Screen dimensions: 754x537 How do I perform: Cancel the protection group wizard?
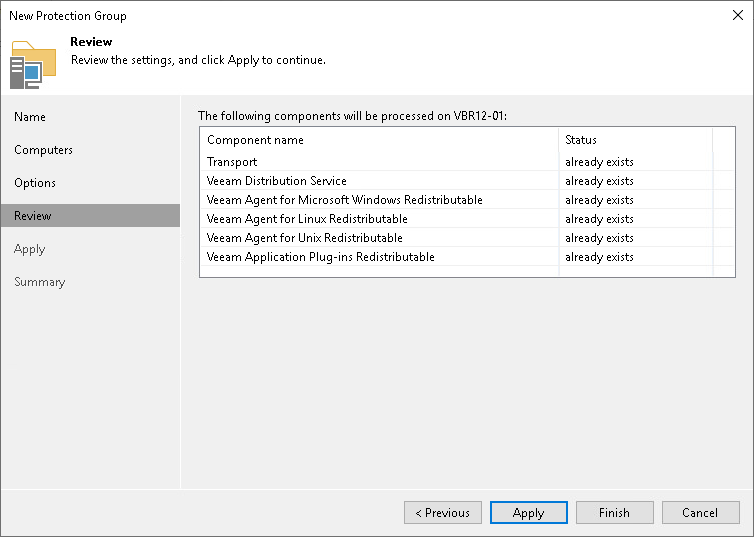click(700, 513)
